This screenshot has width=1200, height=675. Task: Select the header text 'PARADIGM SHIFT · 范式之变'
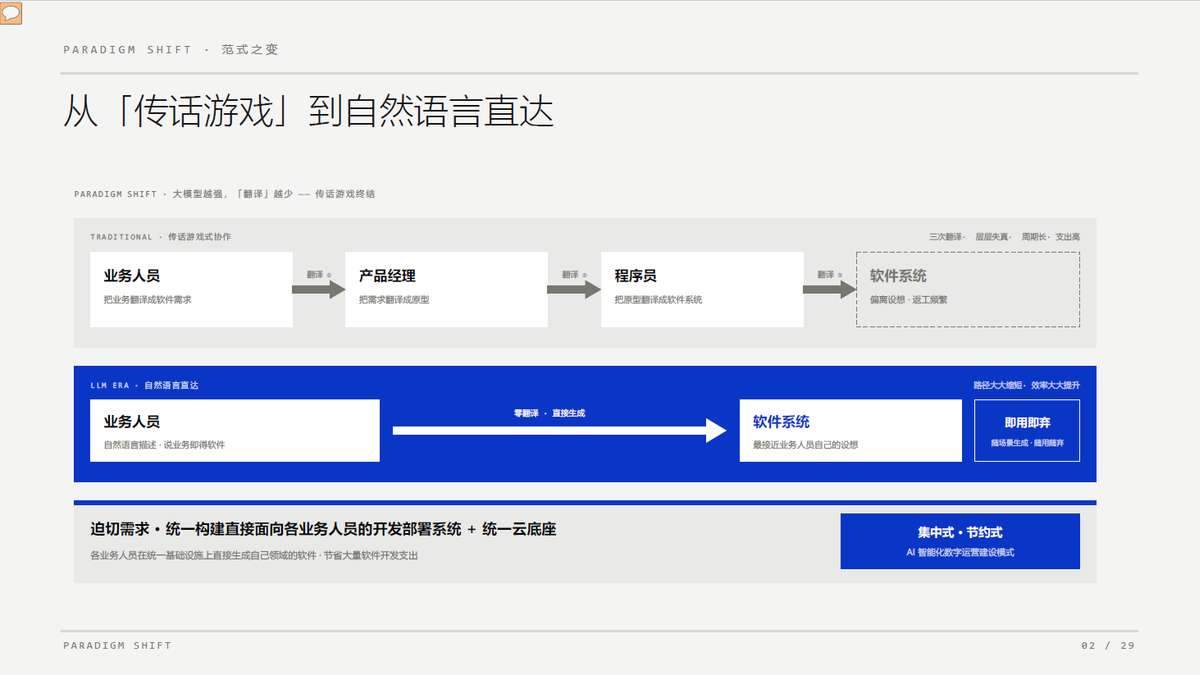coord(171,49)
